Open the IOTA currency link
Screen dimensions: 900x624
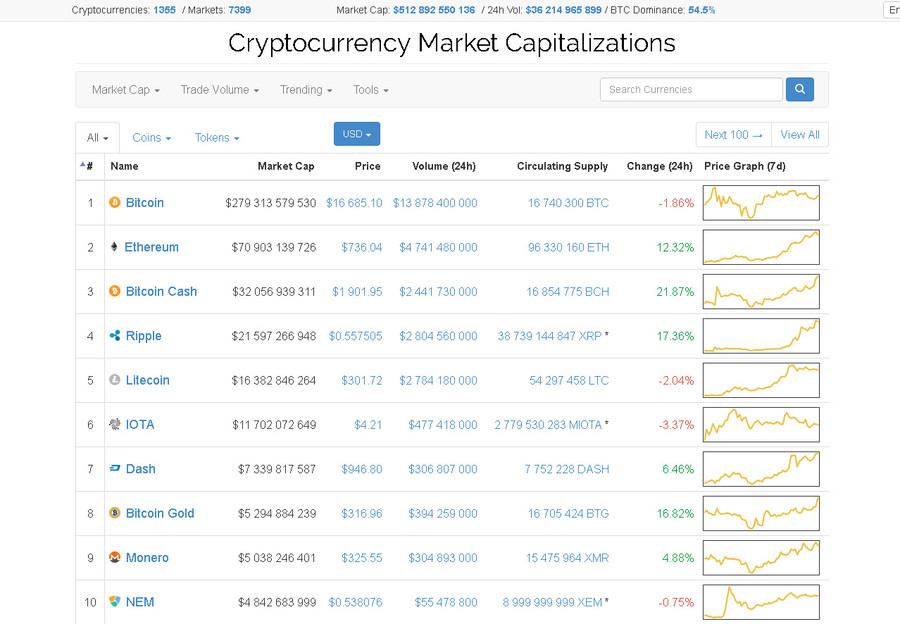[x=140, y=424]
